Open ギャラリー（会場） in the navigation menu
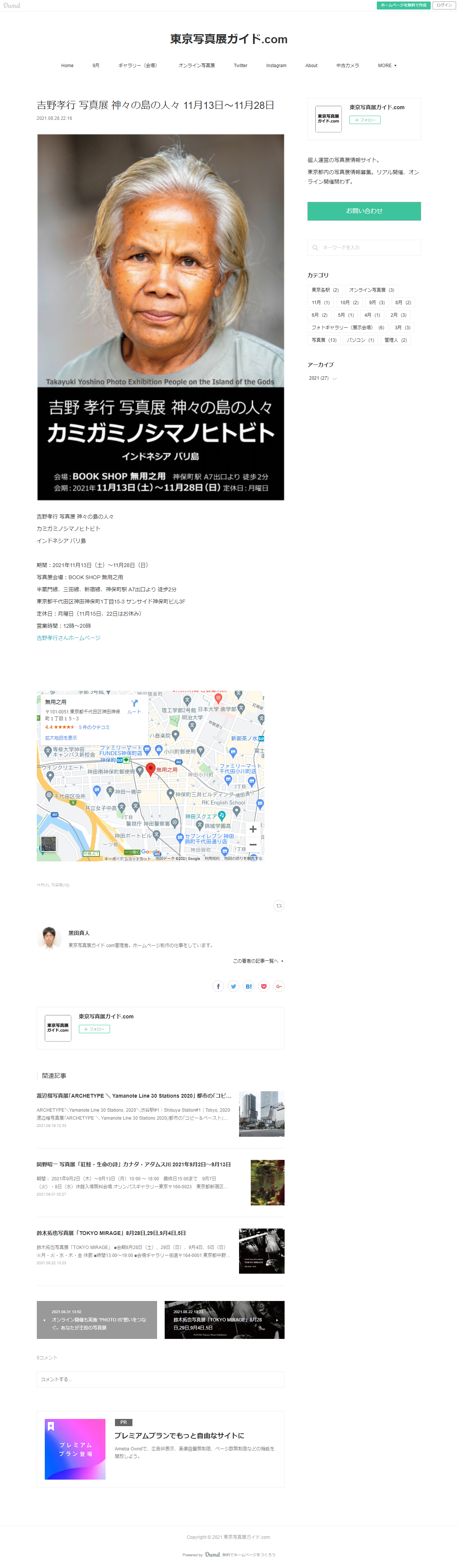The height and width of the screenshot is (1568, 458). pyautogui.click(x=137, y=66)
